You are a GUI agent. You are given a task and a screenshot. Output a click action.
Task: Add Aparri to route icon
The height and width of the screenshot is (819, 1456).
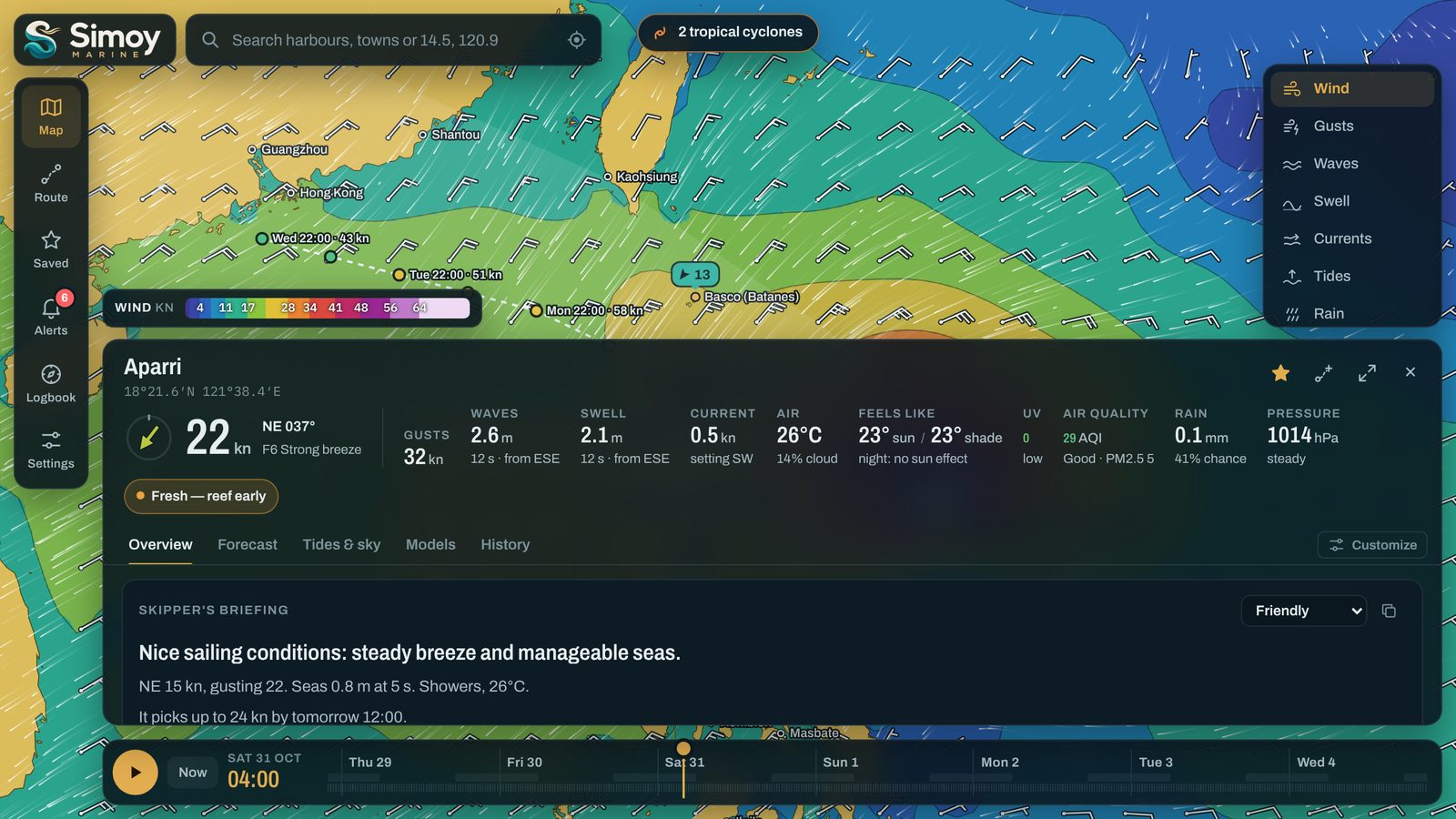click(1324, 372)
